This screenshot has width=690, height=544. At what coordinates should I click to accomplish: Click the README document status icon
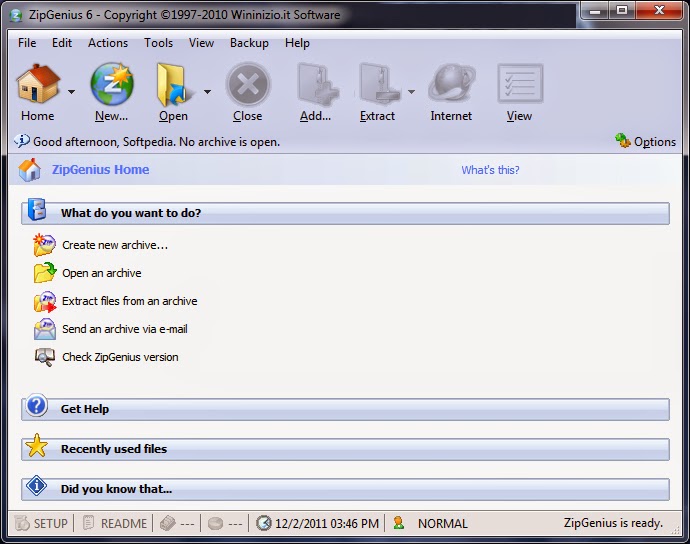88,522
